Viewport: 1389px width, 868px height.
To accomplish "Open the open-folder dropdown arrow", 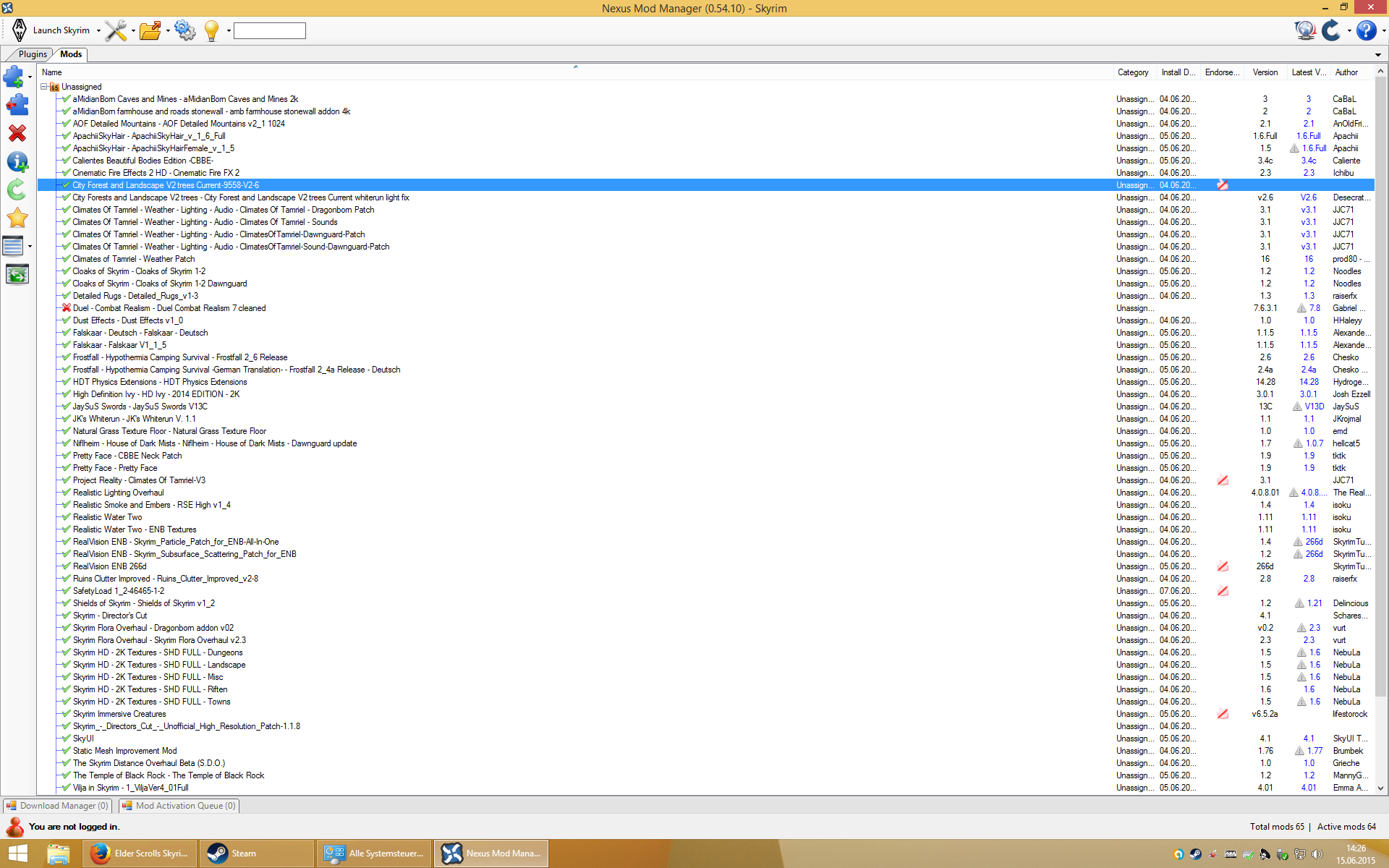I will tap(168, 31).
